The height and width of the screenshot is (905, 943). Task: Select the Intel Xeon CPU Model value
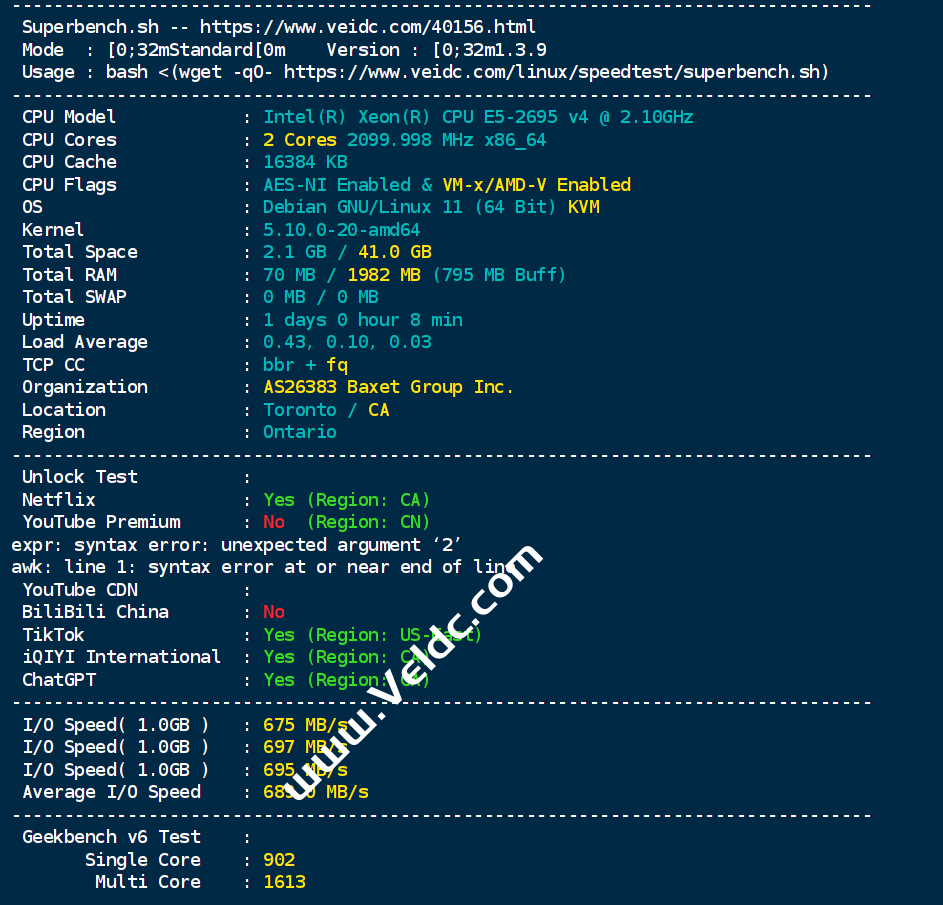coord(478,117)
